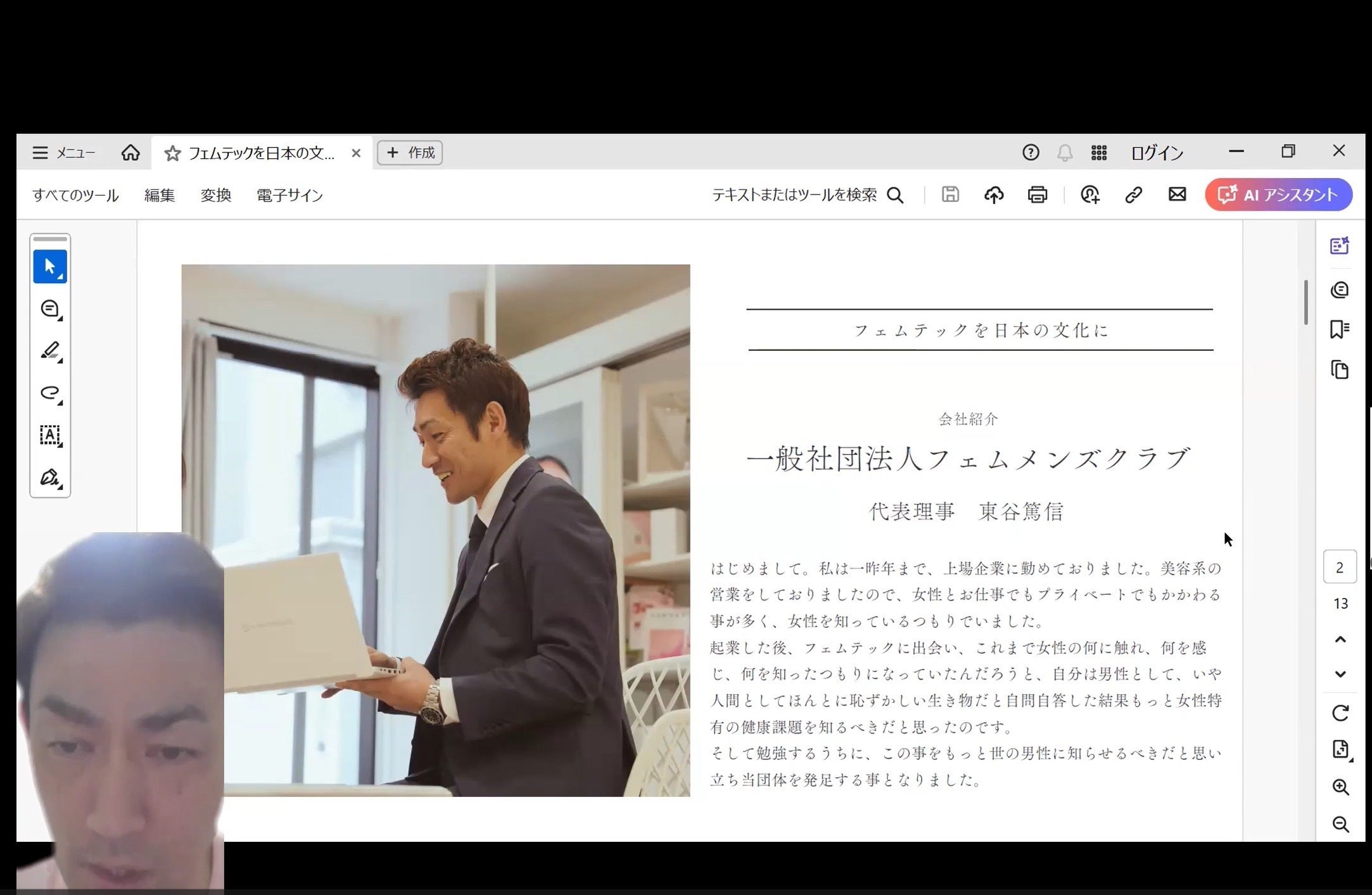The image size is (1372, 895).
Task: Click the AI アシスタント button
Action: [x=1278, y=194]
